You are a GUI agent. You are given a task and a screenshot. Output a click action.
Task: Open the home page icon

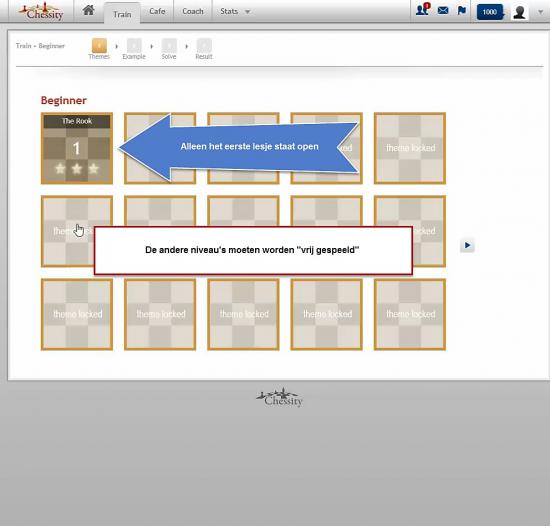88,10
